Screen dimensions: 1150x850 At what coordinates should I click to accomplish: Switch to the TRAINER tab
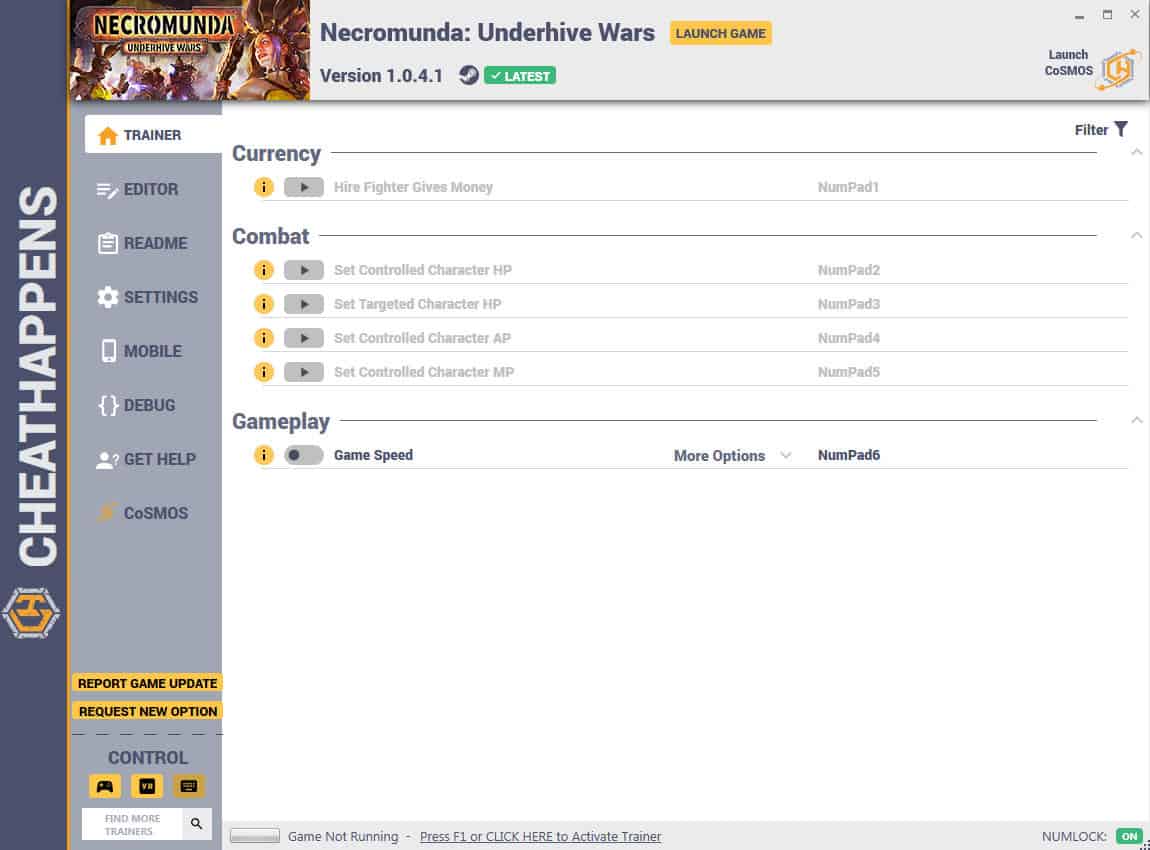pyautogui.click(x=153, y=135)
